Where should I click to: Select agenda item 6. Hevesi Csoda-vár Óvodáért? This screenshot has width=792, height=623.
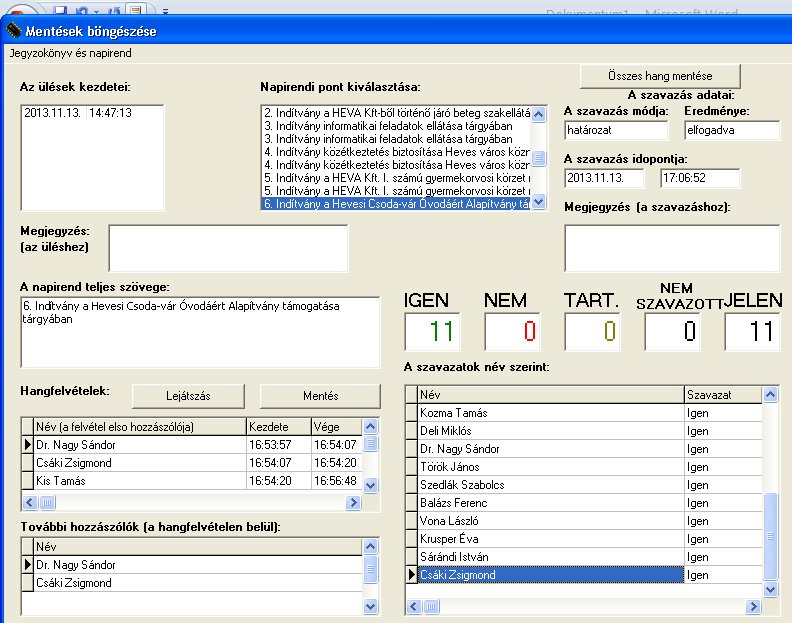click(397, 204)
